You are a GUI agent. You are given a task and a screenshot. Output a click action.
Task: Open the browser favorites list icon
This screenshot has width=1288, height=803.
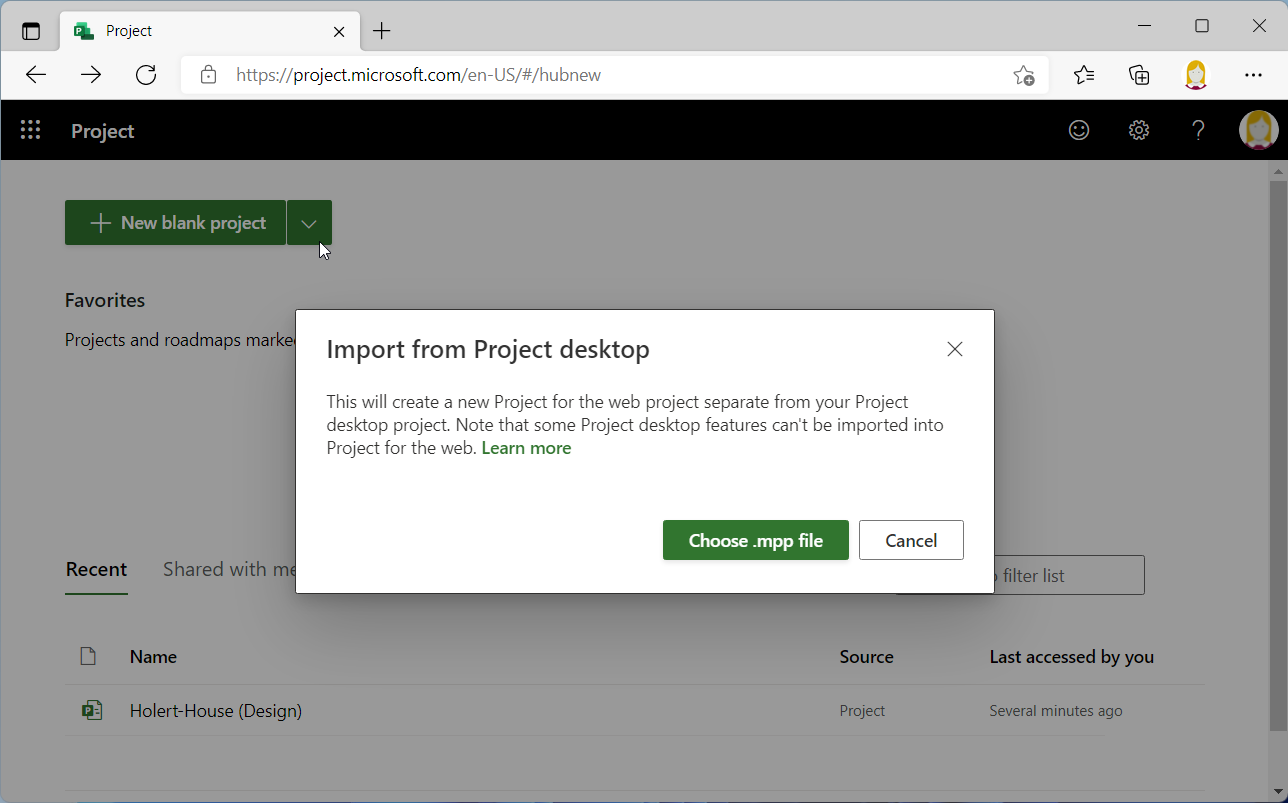[x=1084, y=75]
